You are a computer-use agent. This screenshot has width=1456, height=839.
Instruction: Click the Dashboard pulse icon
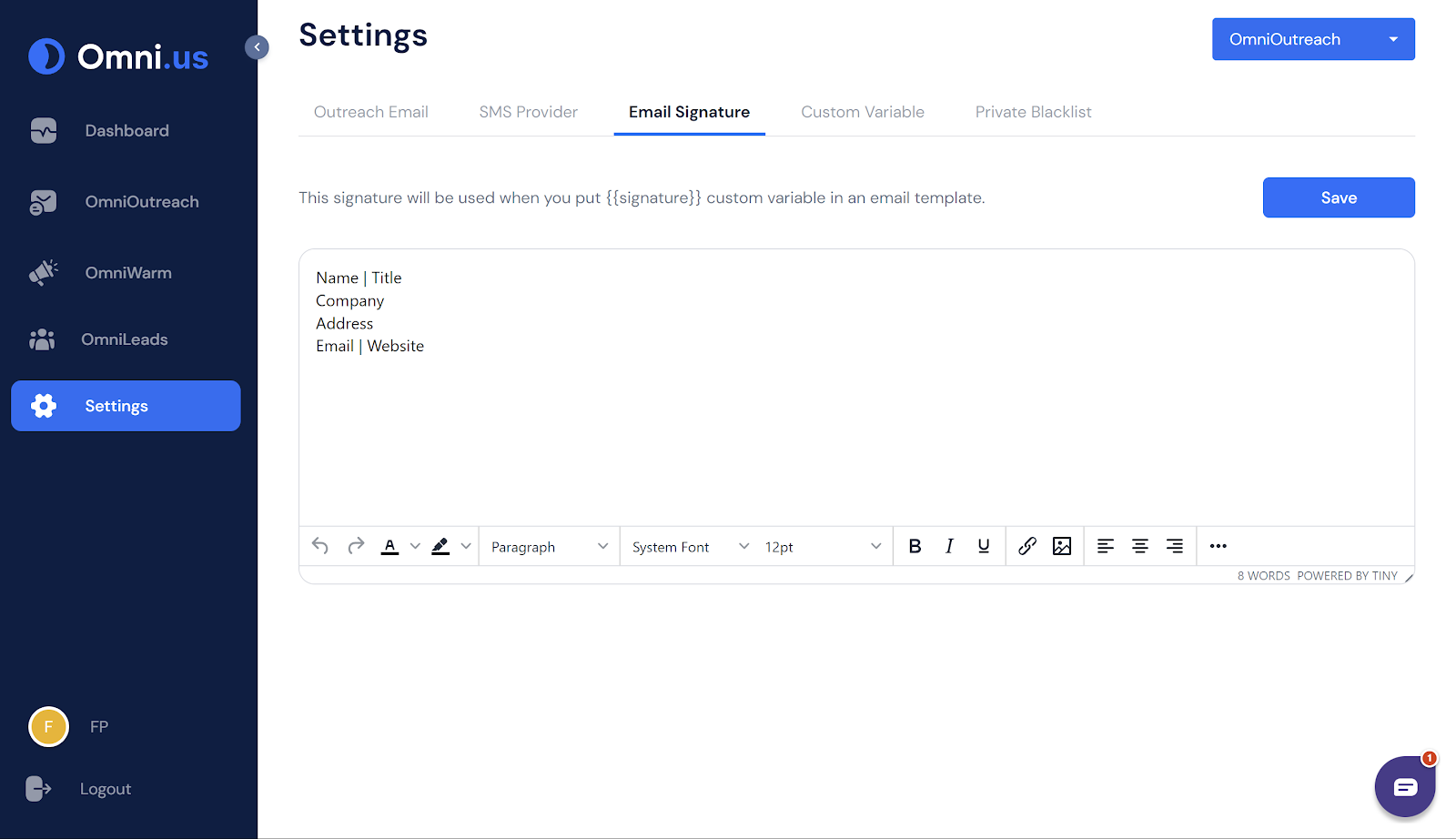pyautogui.click(x=43, y=131)
